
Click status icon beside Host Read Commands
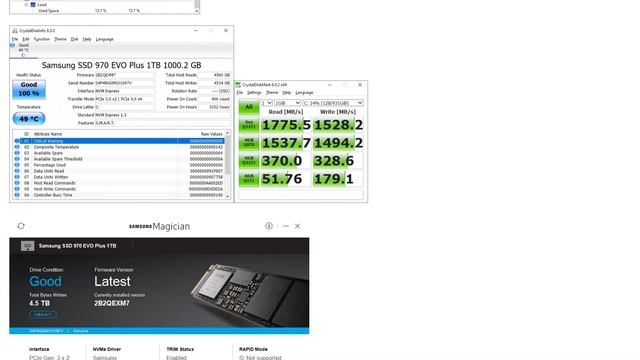pyautogui.click(x=17, y=183)
